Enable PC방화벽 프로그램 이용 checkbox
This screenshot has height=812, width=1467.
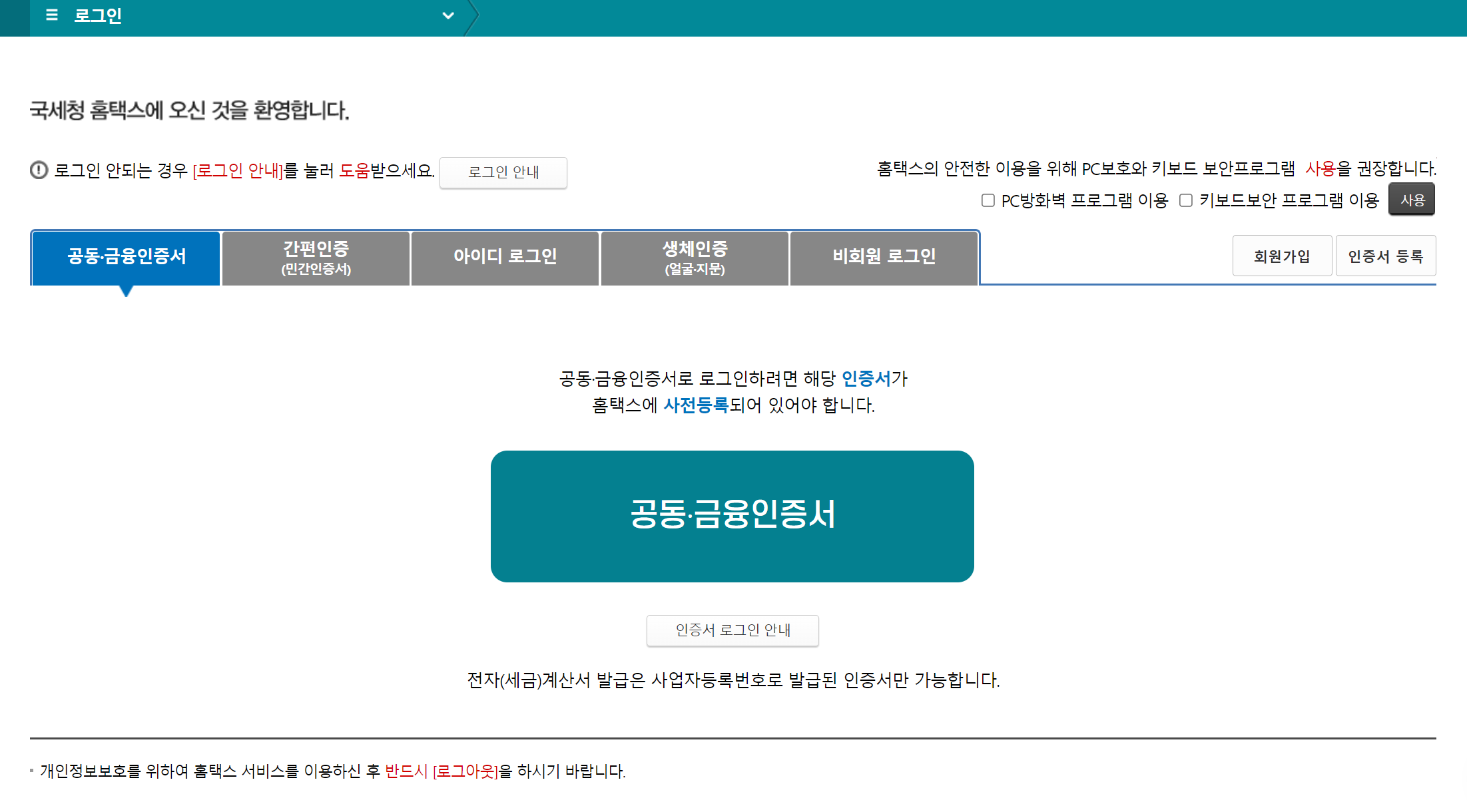[988, 200]
